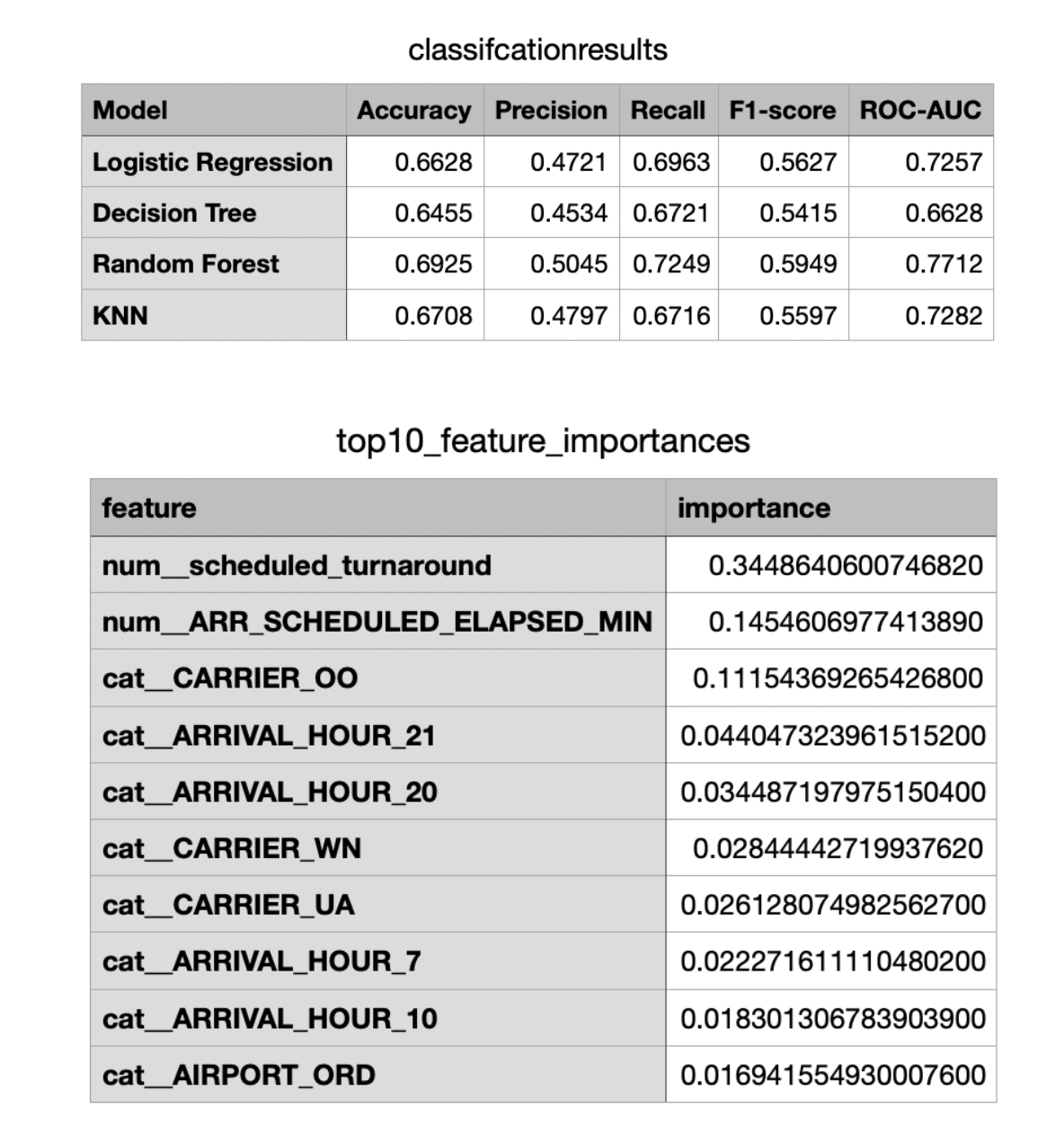This screenshot has height=1135, width=1064.
Task: Select the Model column header
Action: tap(130, 111)
